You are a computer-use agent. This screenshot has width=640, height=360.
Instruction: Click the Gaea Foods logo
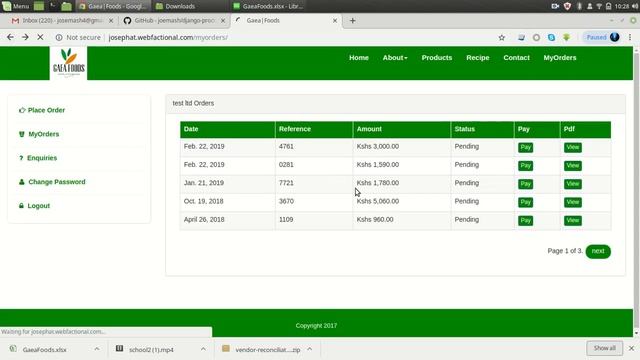[68, 63]
